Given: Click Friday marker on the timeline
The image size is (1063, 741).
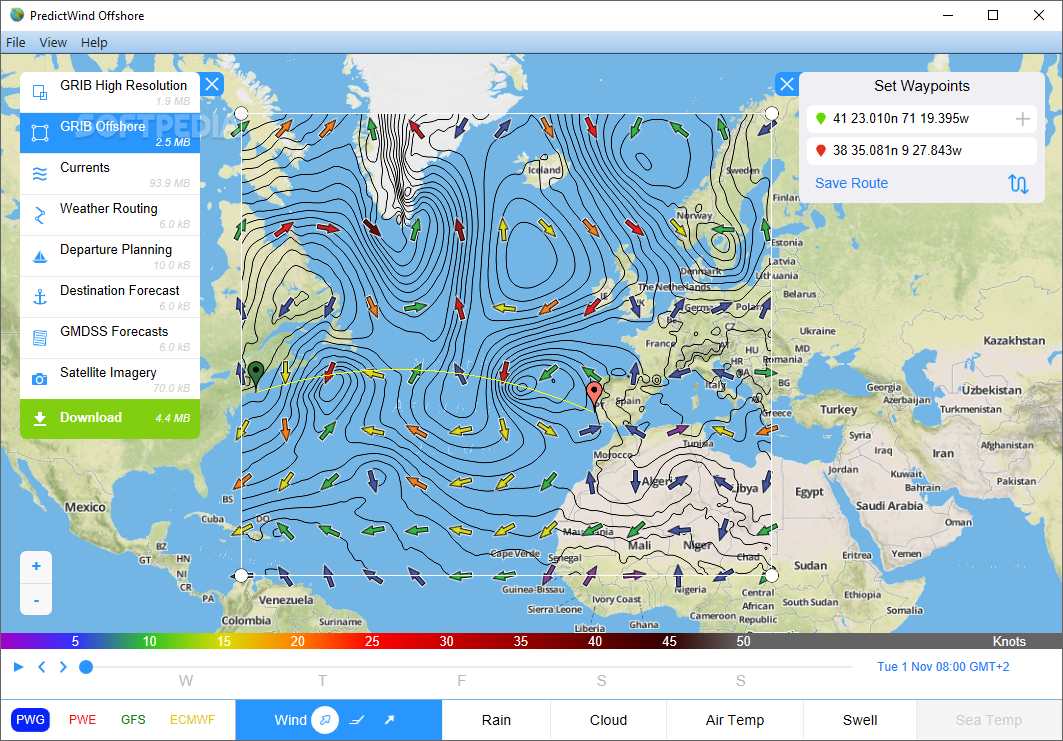Looking at the screenshot, I should (461, 681).
